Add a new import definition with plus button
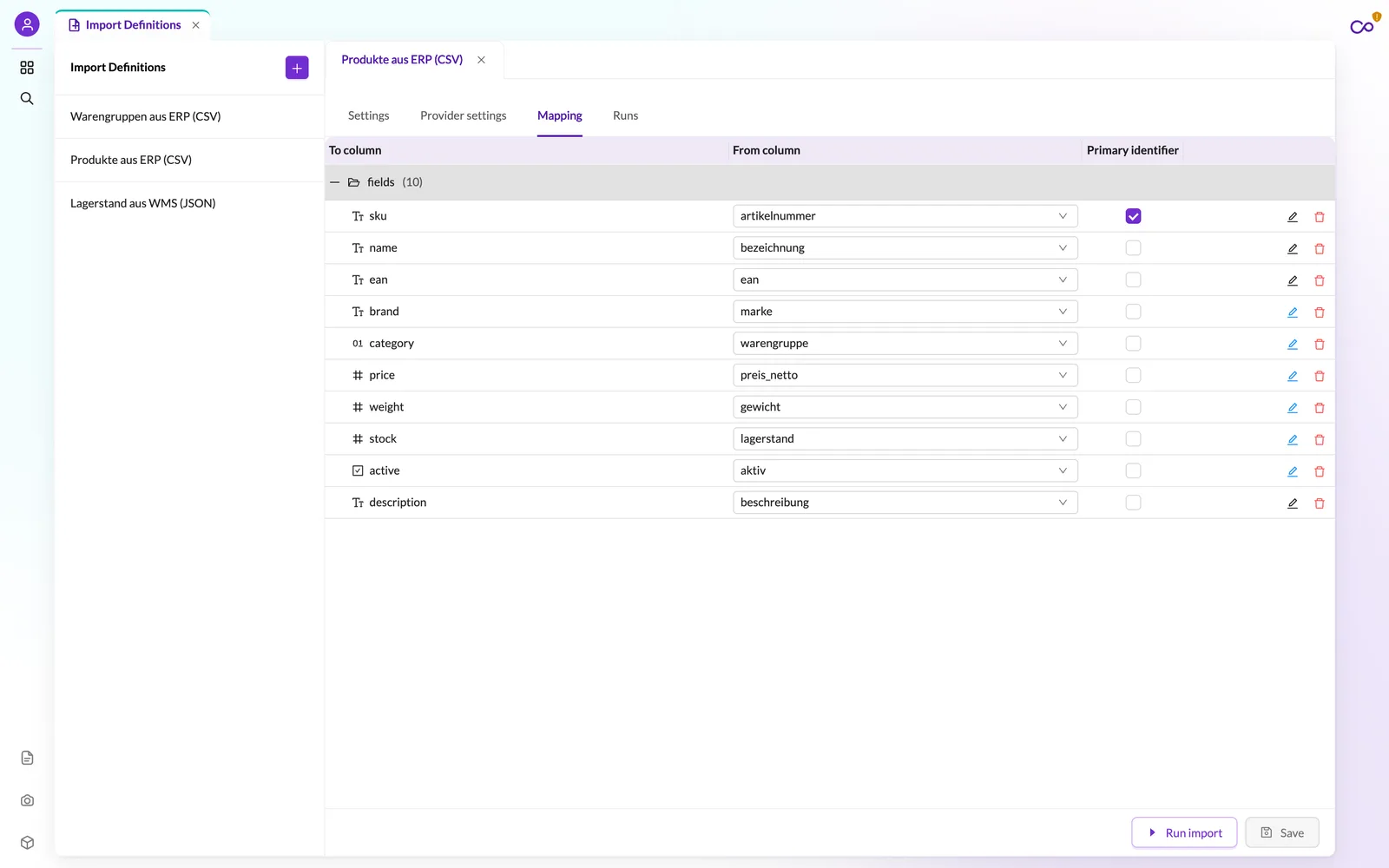 point(297,68)
